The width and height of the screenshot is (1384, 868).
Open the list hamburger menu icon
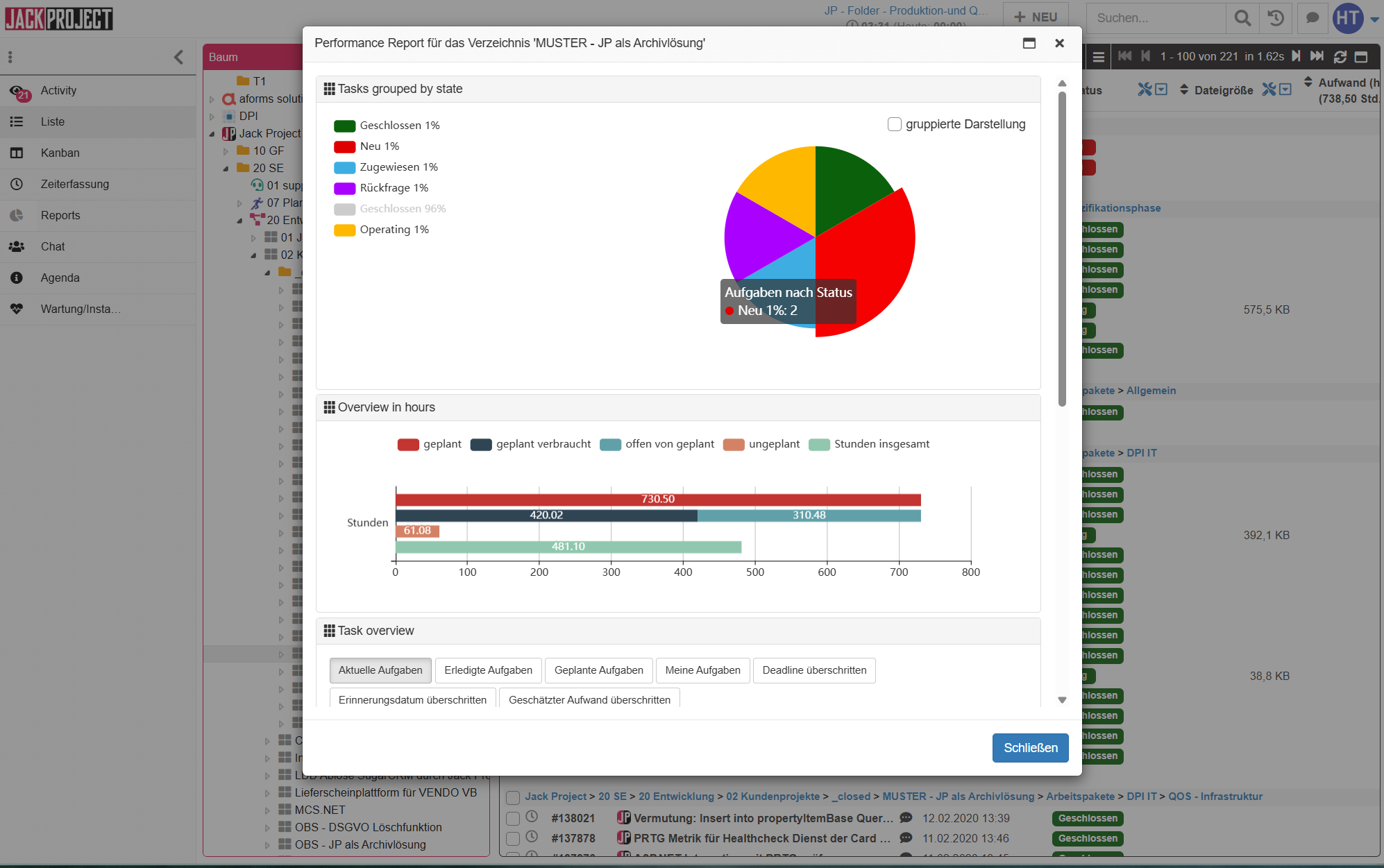(1099, 57)
